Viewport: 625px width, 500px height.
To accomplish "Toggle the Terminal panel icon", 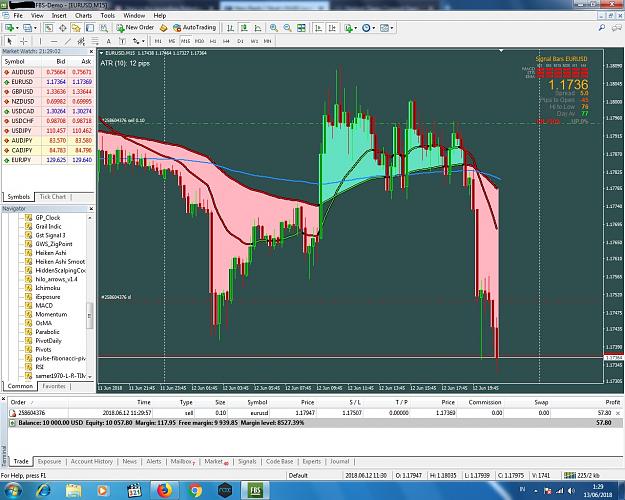I will tap(90, 28).
